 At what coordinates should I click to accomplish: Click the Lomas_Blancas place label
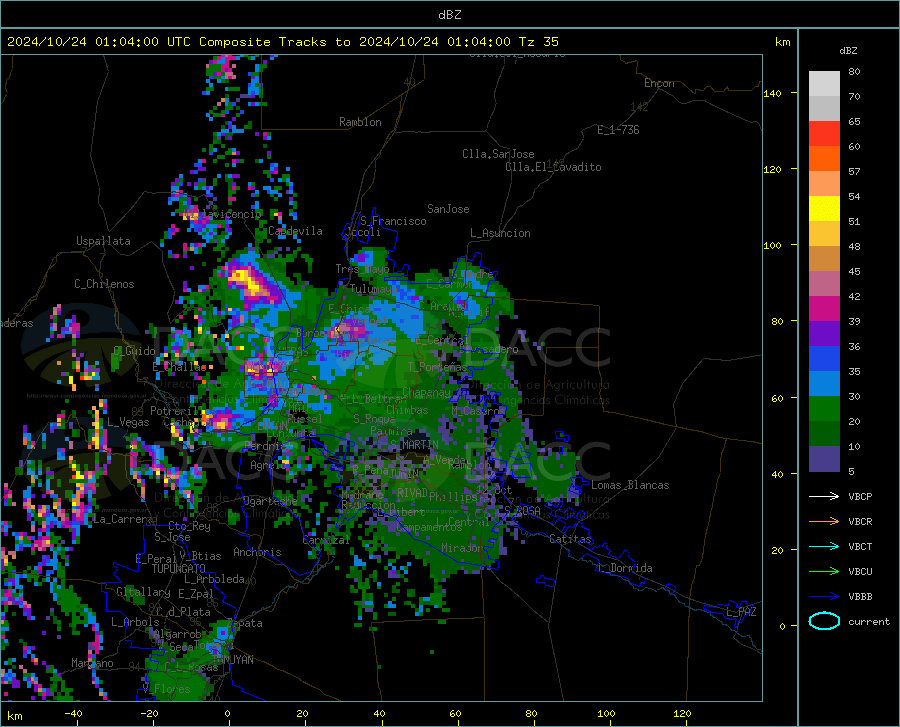[630, 485]
